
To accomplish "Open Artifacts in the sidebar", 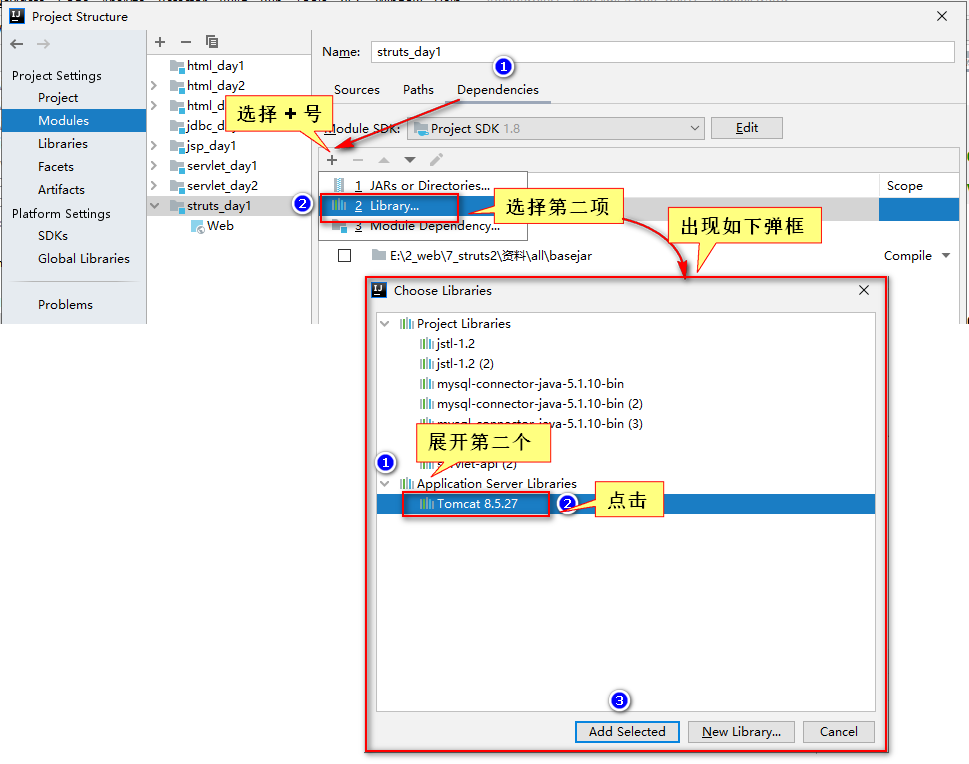I will coord(61,190).
